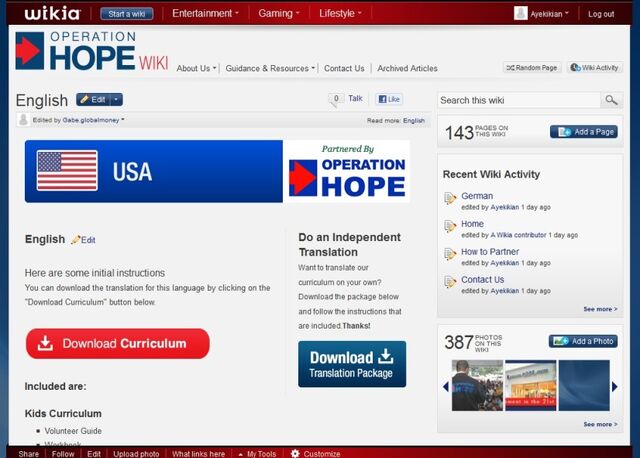Open the speaker crowd photo thumbnail
The image size is (640, 458).
pyautogui.click(x=478, y=385)
